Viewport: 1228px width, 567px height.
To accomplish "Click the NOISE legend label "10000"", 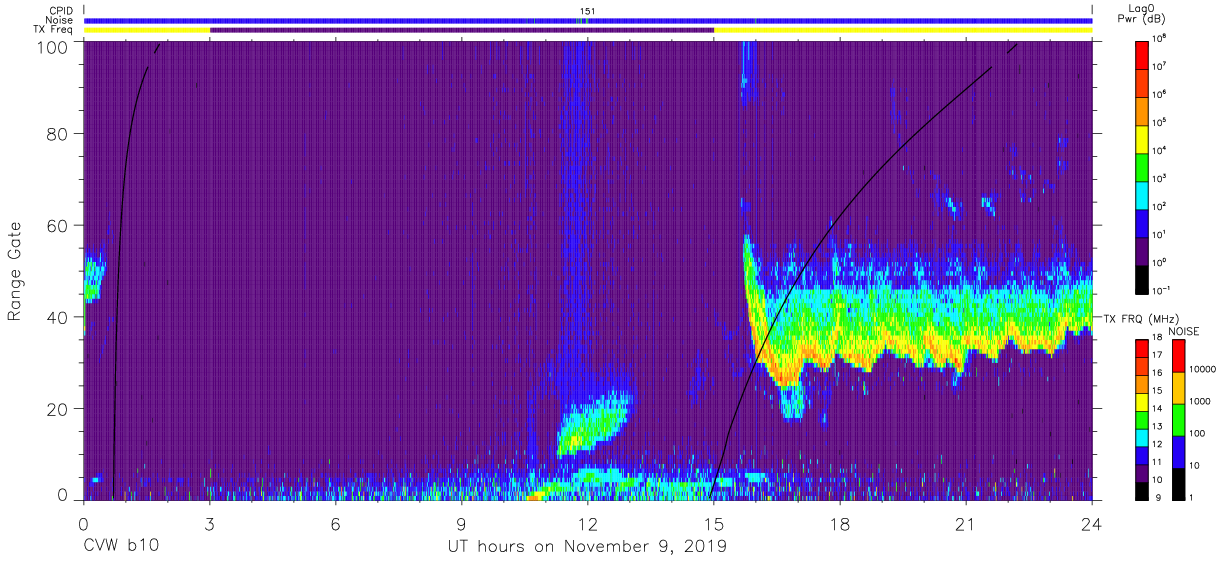I will (x=1202, y=371).
